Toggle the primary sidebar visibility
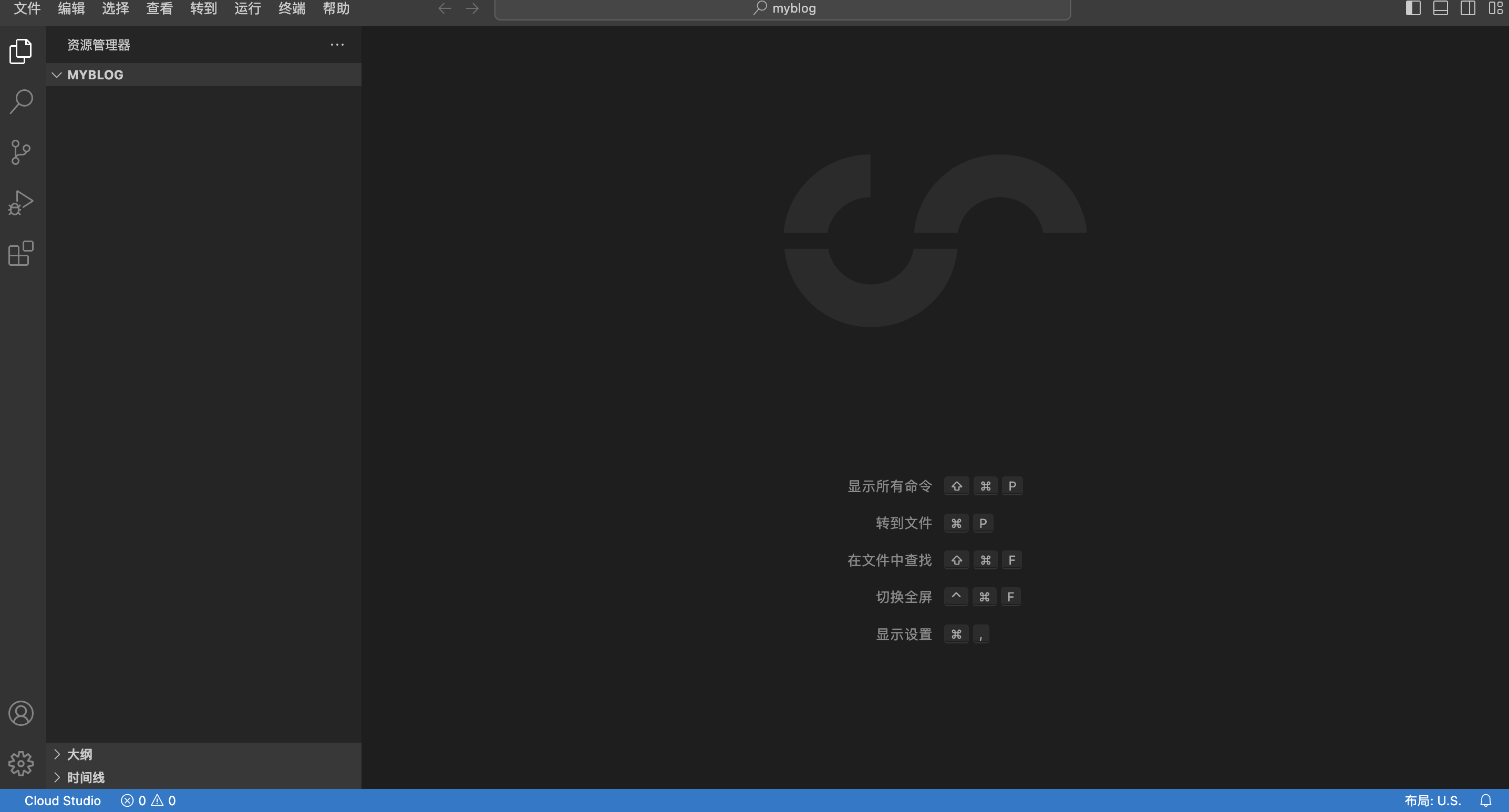The height and width of the screenshot is (812, 1509). point(1413,8)
